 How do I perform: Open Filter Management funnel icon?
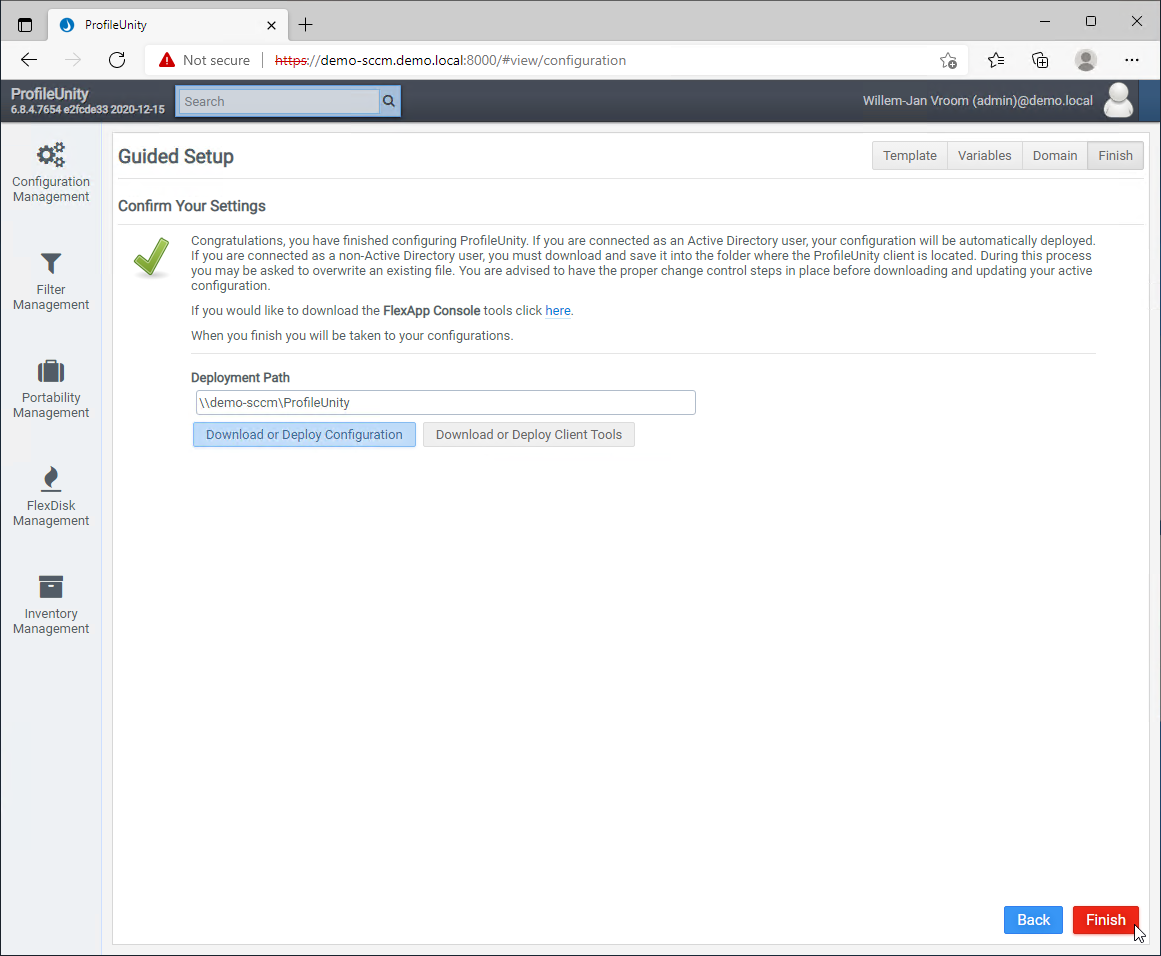(x=50, y=264)
